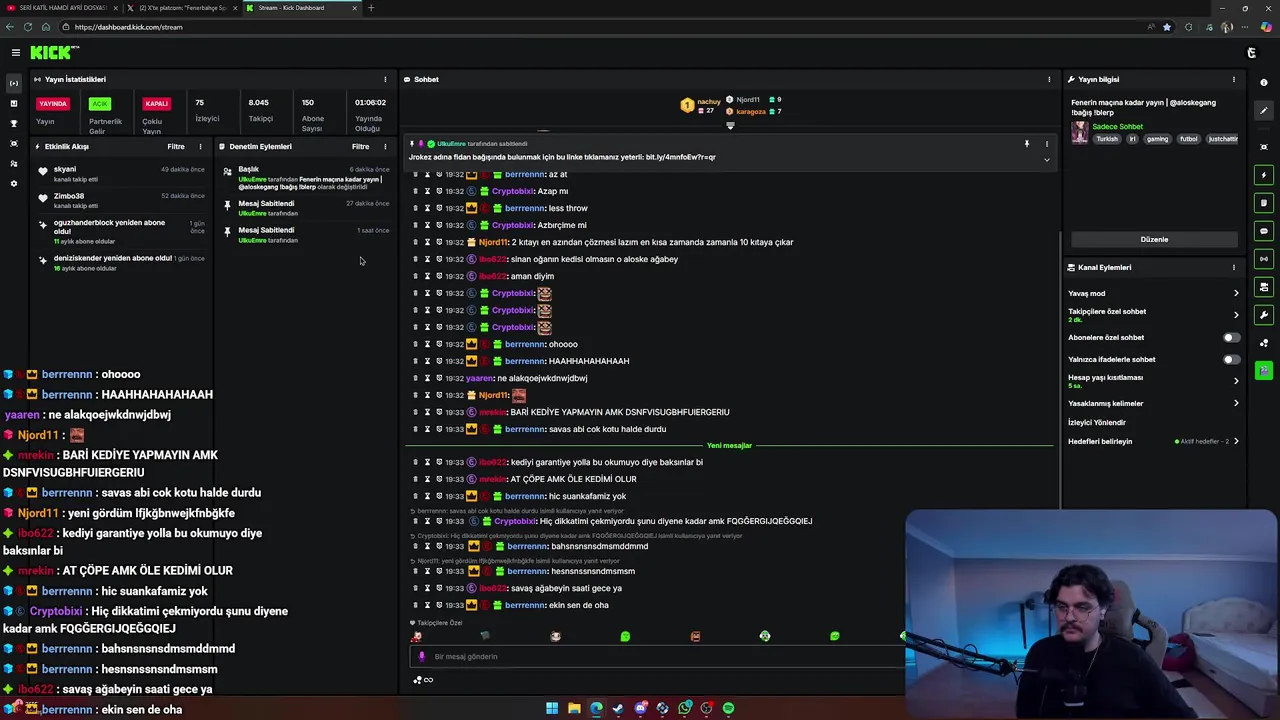Click the Turkish stream tag

(x=1107, y=139)
